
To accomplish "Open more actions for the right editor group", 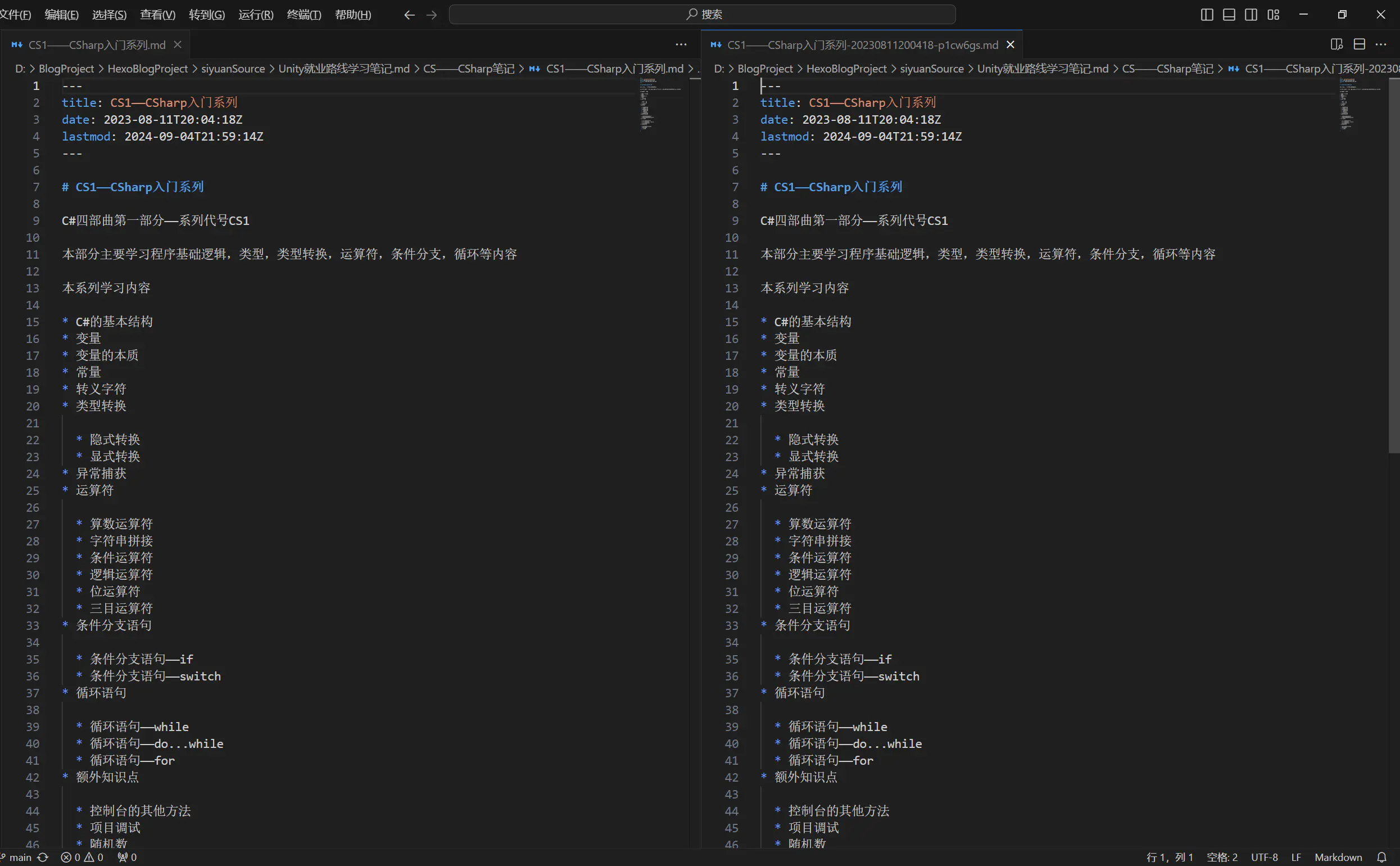I will click(1381, 44).
